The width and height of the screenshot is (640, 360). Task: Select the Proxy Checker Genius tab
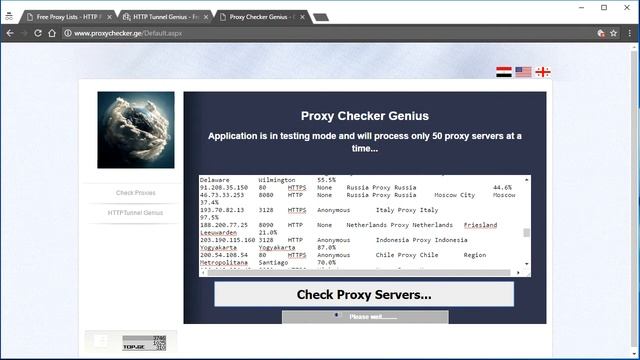tap(262, 17)
